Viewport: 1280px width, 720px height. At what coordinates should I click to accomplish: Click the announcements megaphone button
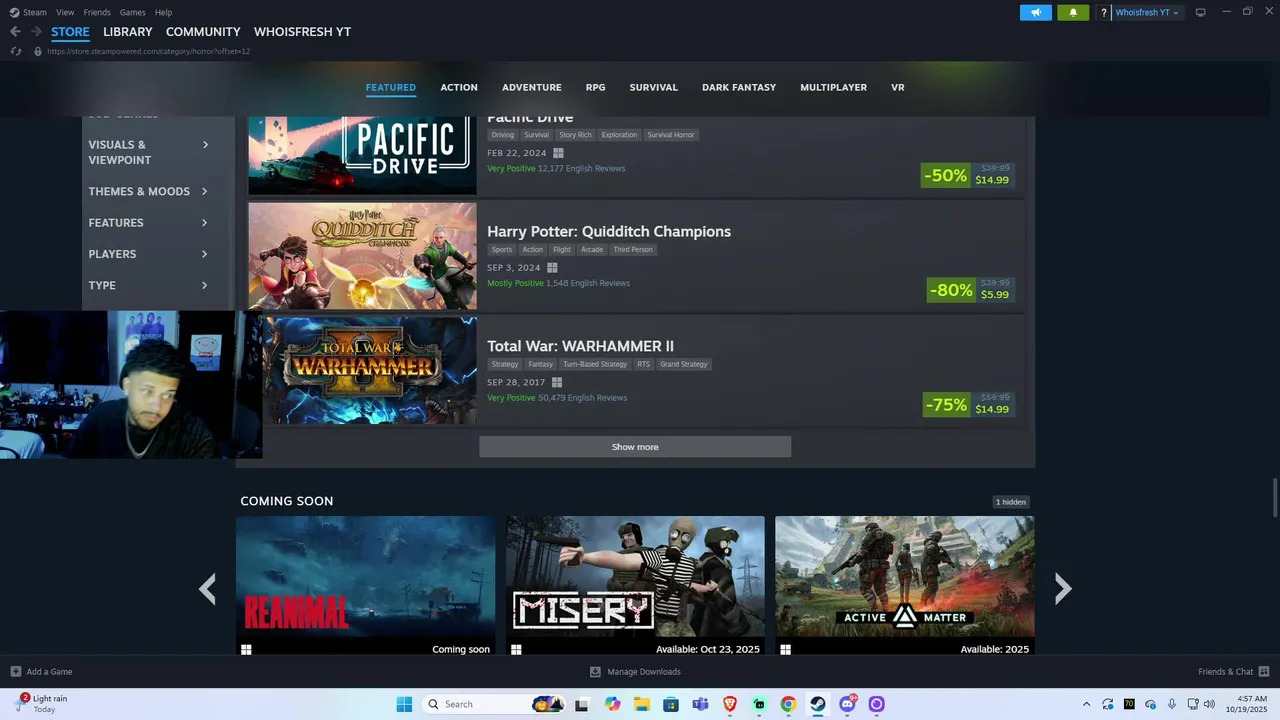tap(1036, 13)
